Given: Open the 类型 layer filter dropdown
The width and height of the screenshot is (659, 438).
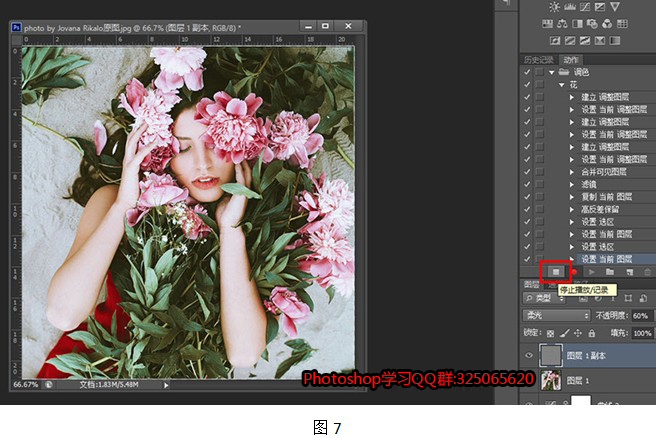Looking at the screenshot, I should tap(544, 298).
